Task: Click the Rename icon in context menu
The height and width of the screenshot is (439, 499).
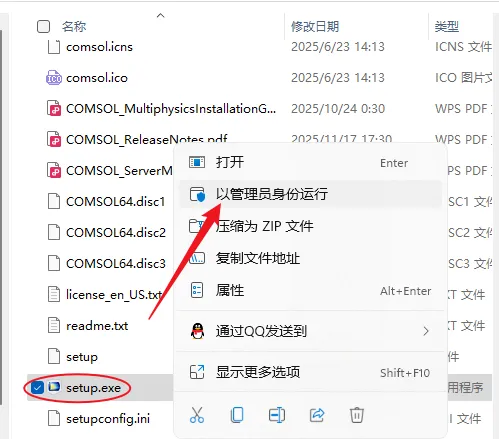Action: click(x=277, y=415)
